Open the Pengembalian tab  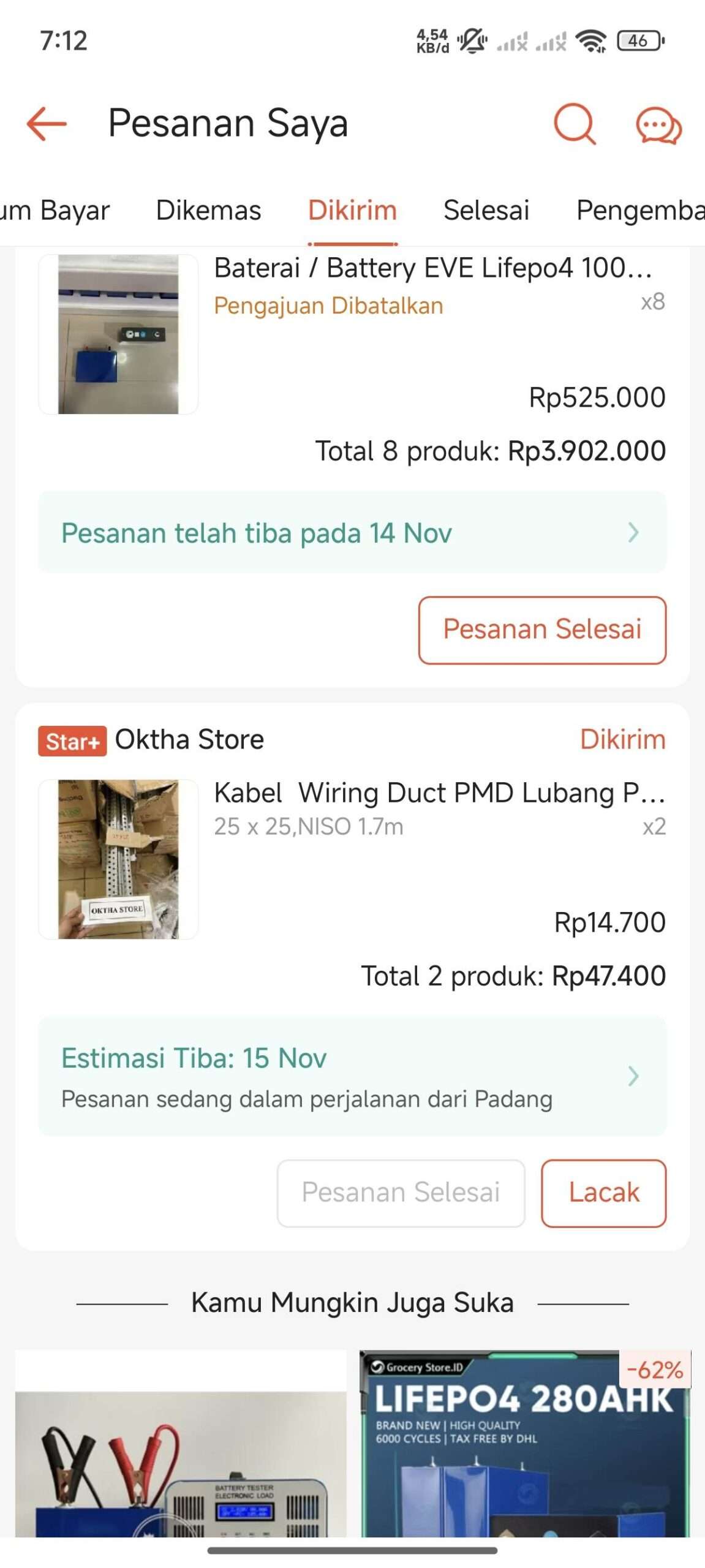[x=640, y=210]
